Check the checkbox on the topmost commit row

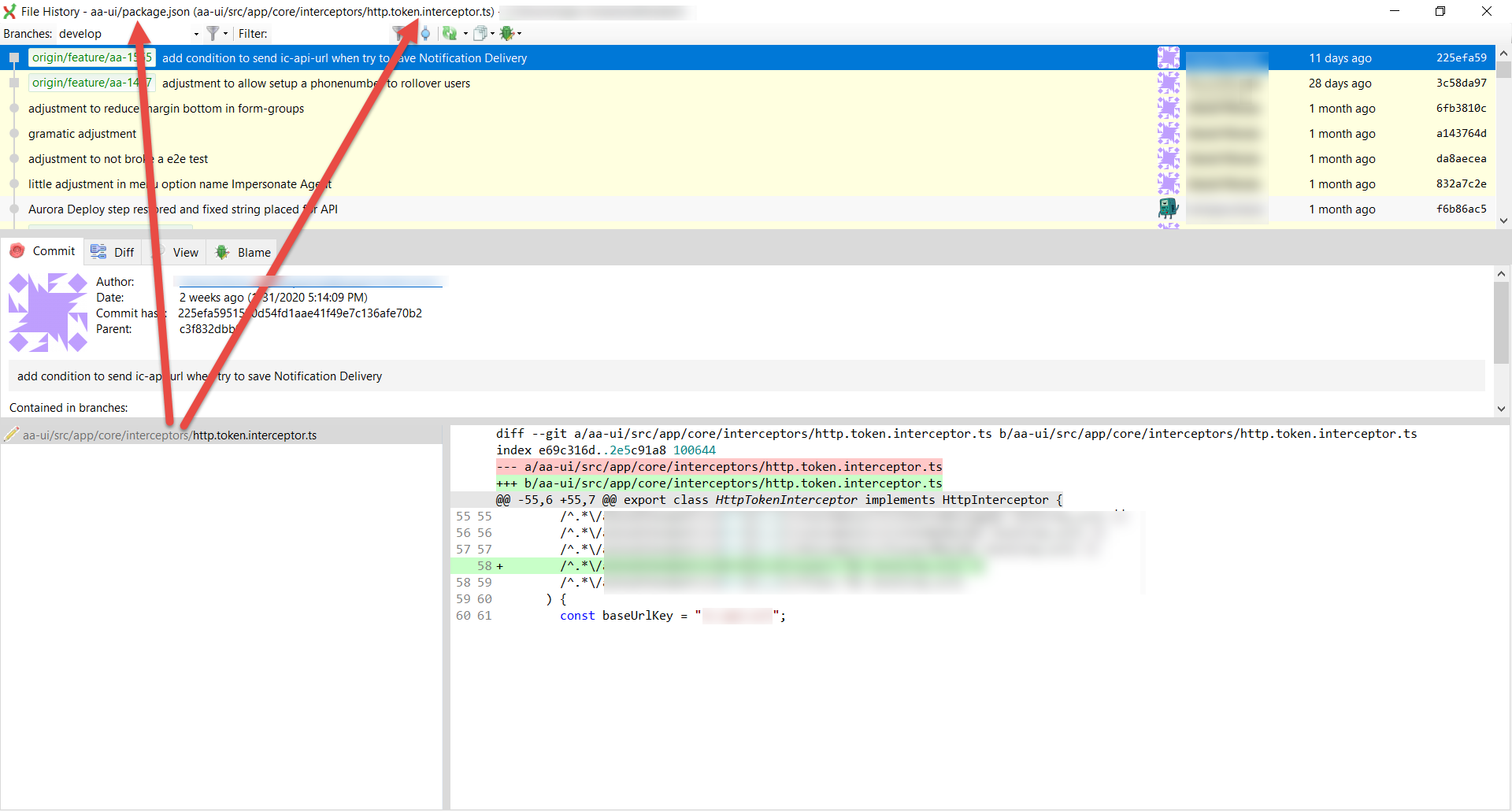(x=13, y=57)
